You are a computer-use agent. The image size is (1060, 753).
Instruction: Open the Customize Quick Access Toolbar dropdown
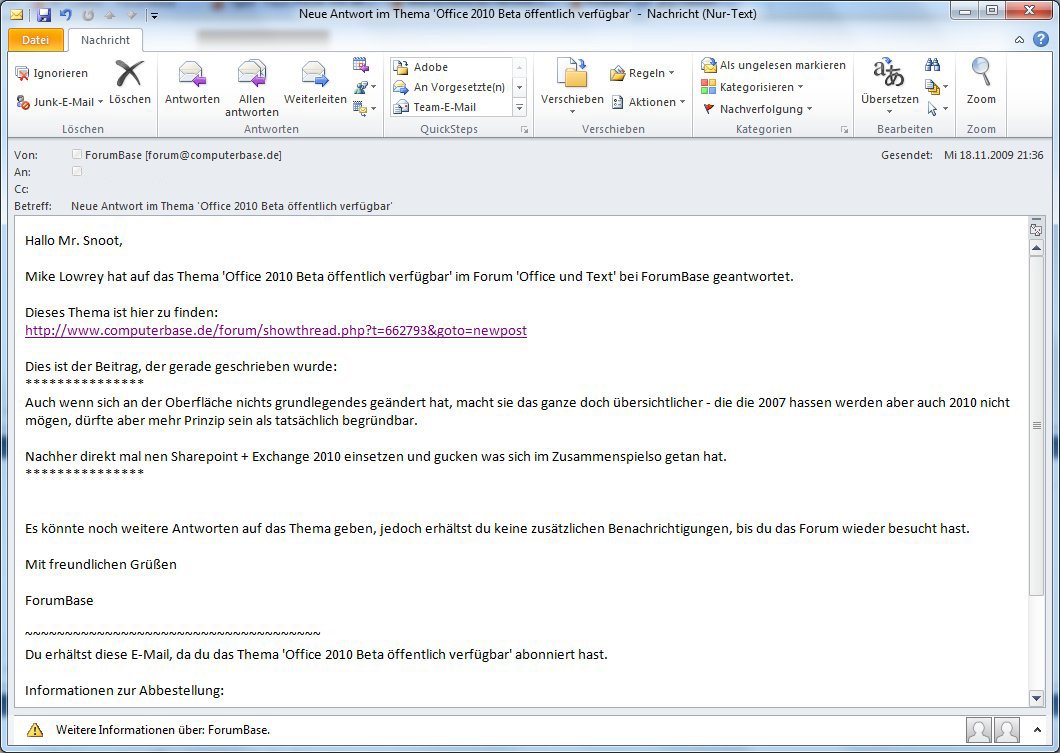click(154, 15)
